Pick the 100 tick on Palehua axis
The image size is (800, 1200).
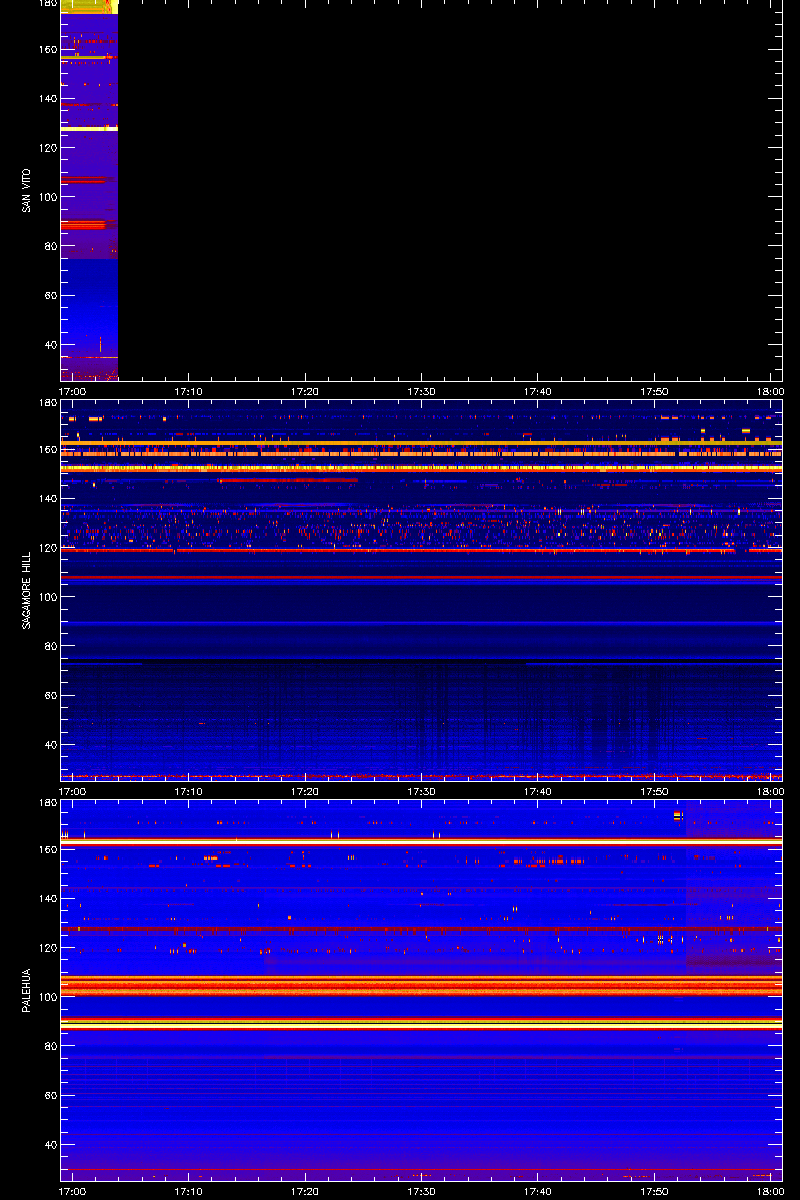tap(46, 997)
